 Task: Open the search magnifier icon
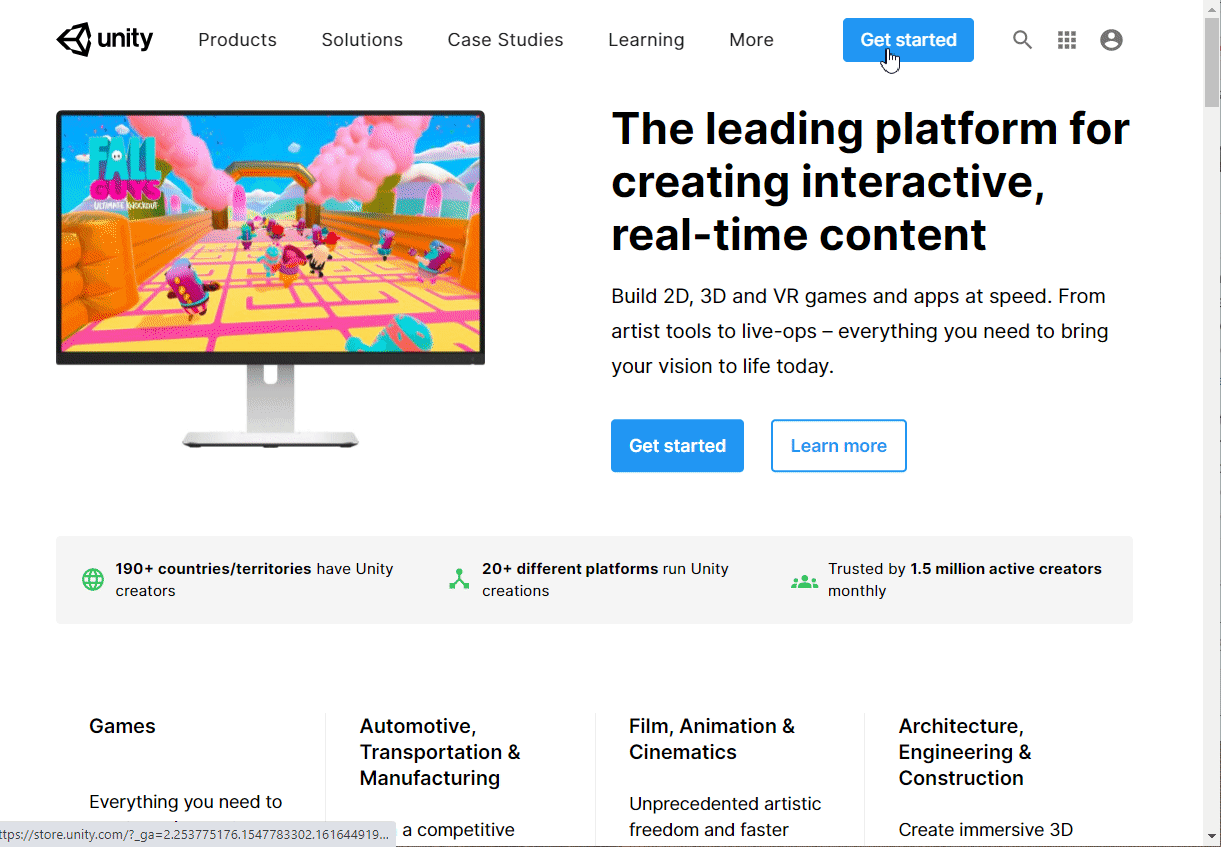click(1022, 40)
